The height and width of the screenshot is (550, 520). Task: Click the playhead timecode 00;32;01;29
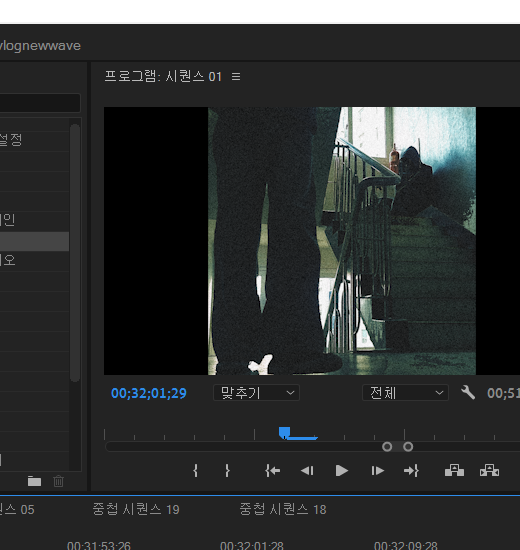pos(149,393)
